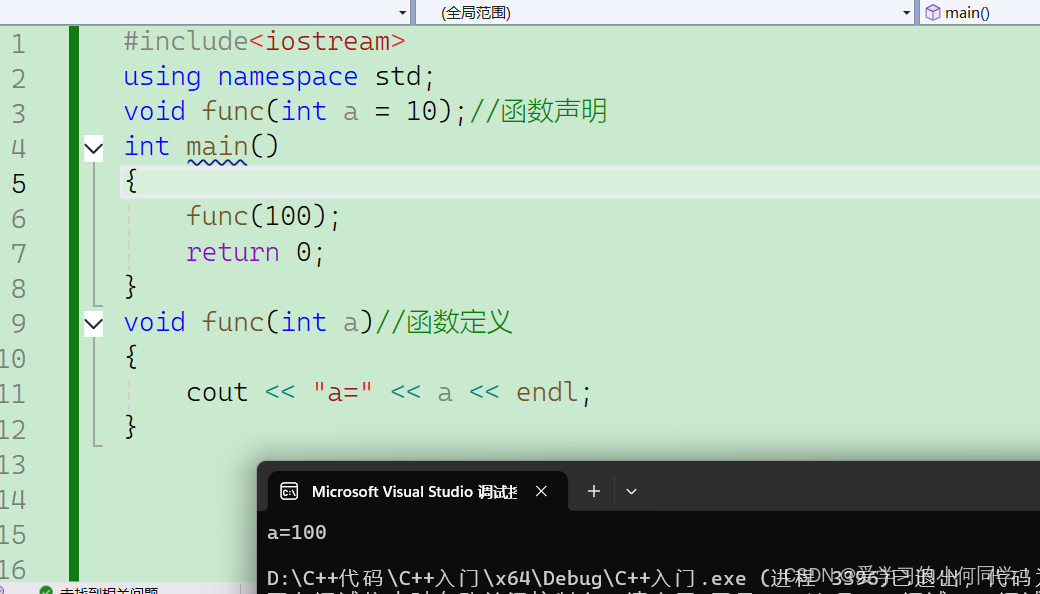Click line number 5 in the gutter
Screen dimensions: 1040x594
pyautogui.click(x=19, y=184)
